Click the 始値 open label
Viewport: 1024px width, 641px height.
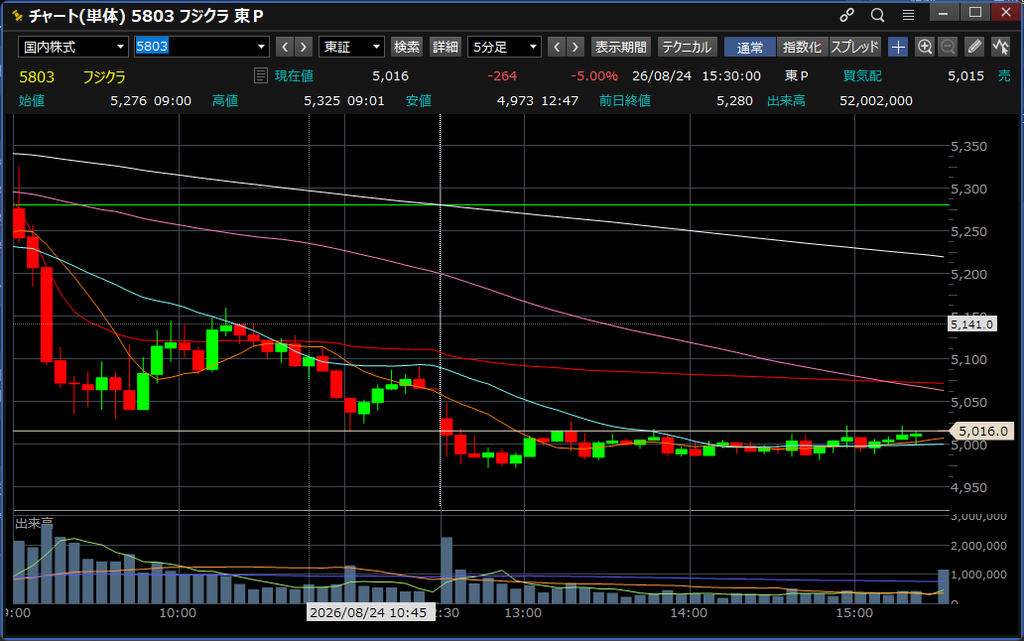coord(31,101)
